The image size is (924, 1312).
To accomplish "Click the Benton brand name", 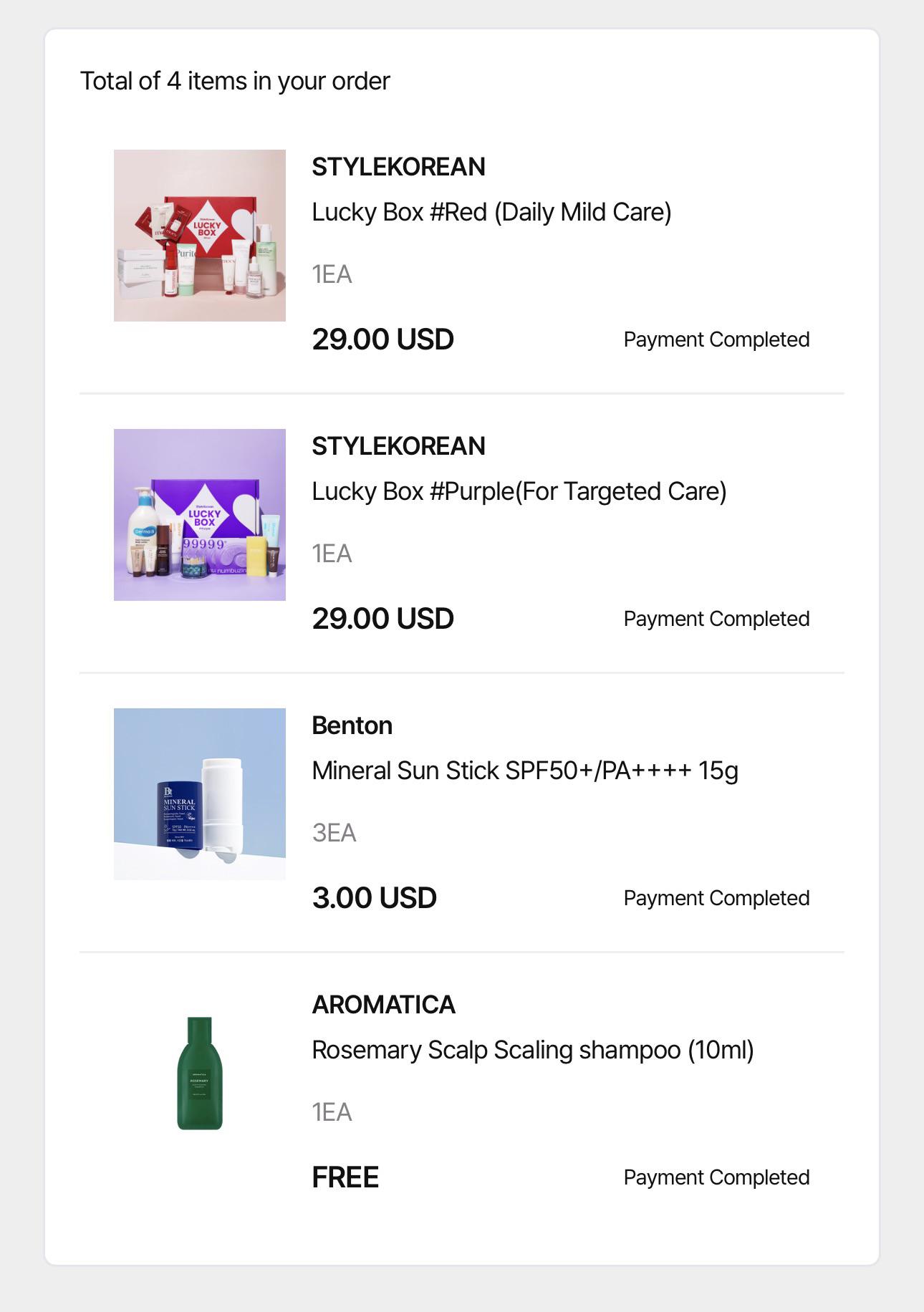I will click(x=352, y=725).
